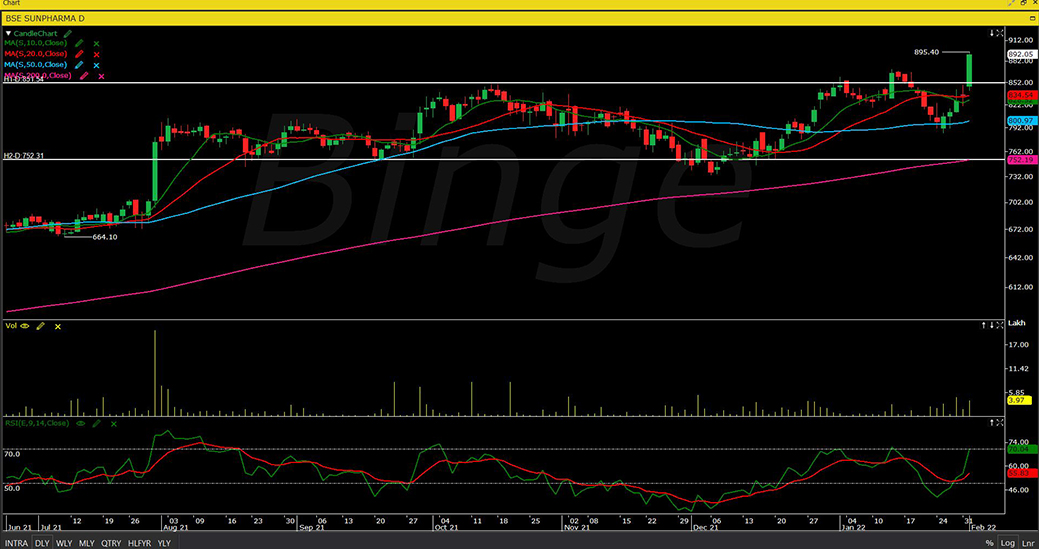The height and width of the screenshot is (549, 1039).
Task: Switch to INTRA timeframe
Action: (x=17, y=543)
